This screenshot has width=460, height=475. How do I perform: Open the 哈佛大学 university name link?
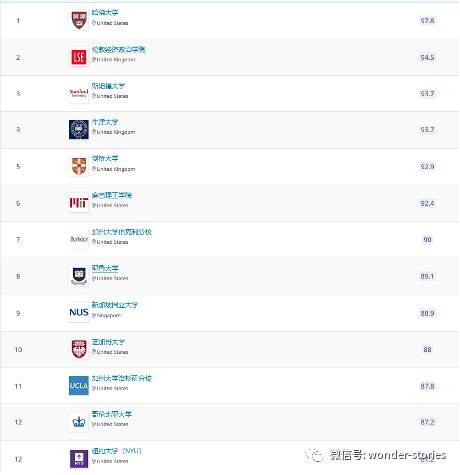click(x=105, y=13)
